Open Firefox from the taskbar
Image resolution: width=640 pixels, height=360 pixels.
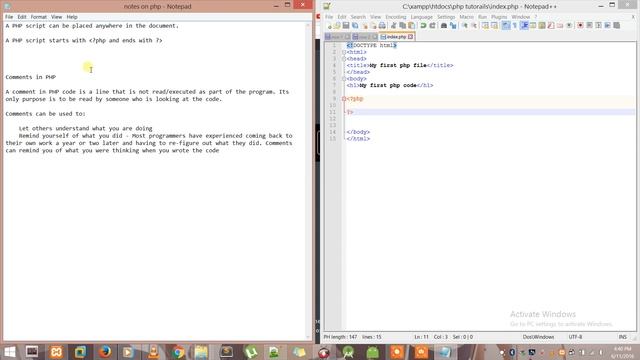pos(105,352)
